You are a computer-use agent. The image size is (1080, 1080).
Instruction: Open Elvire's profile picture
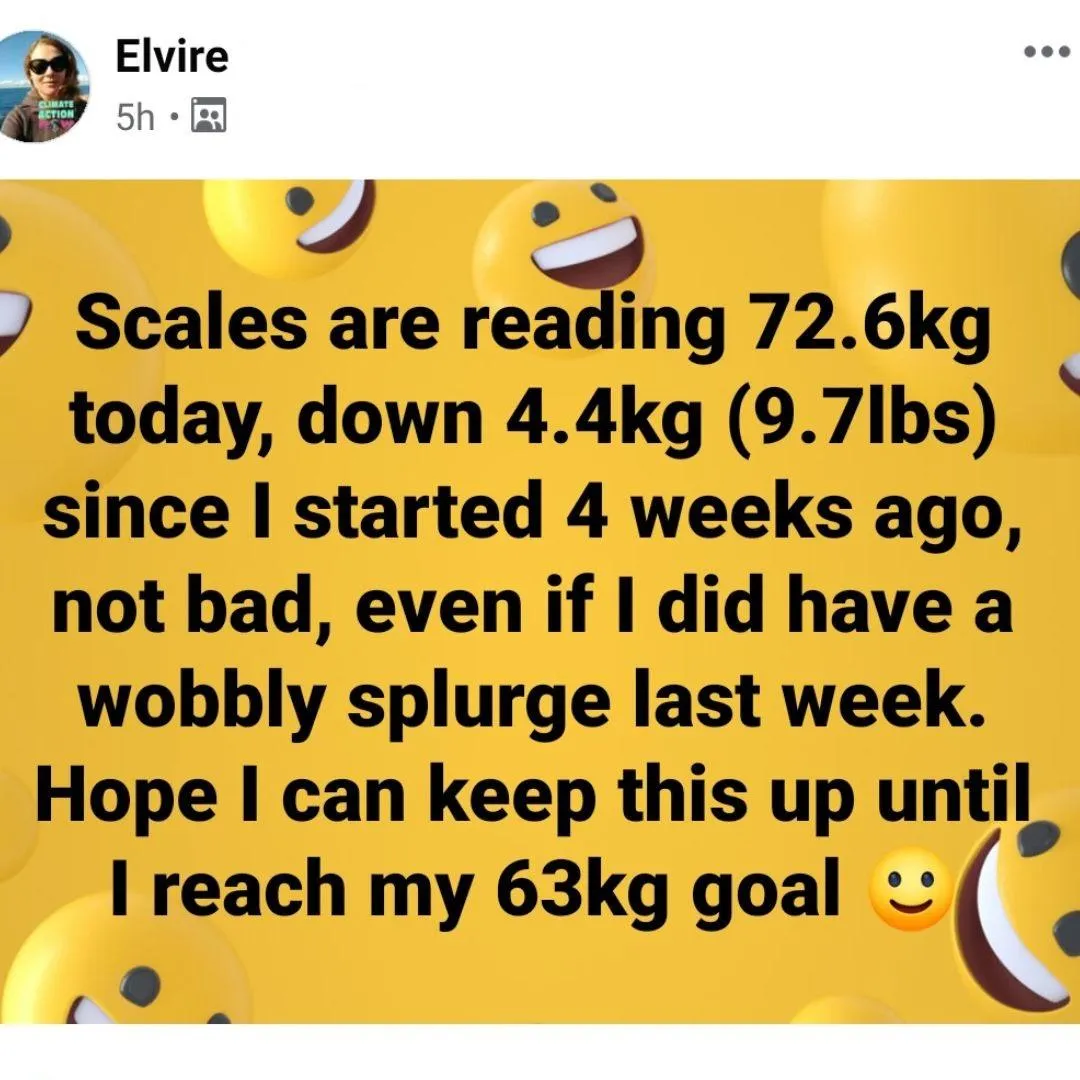[45, 86]
